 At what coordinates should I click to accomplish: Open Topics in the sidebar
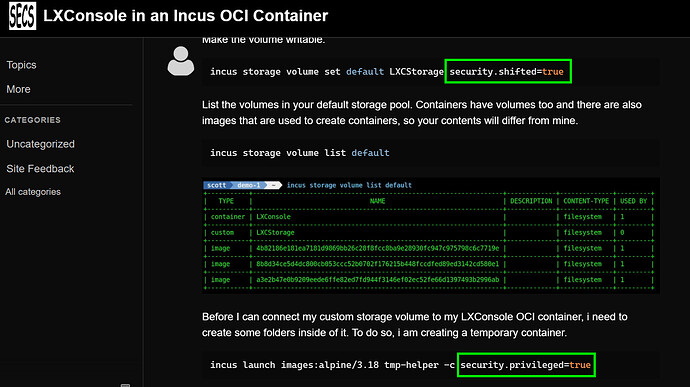tap(21, 65)
